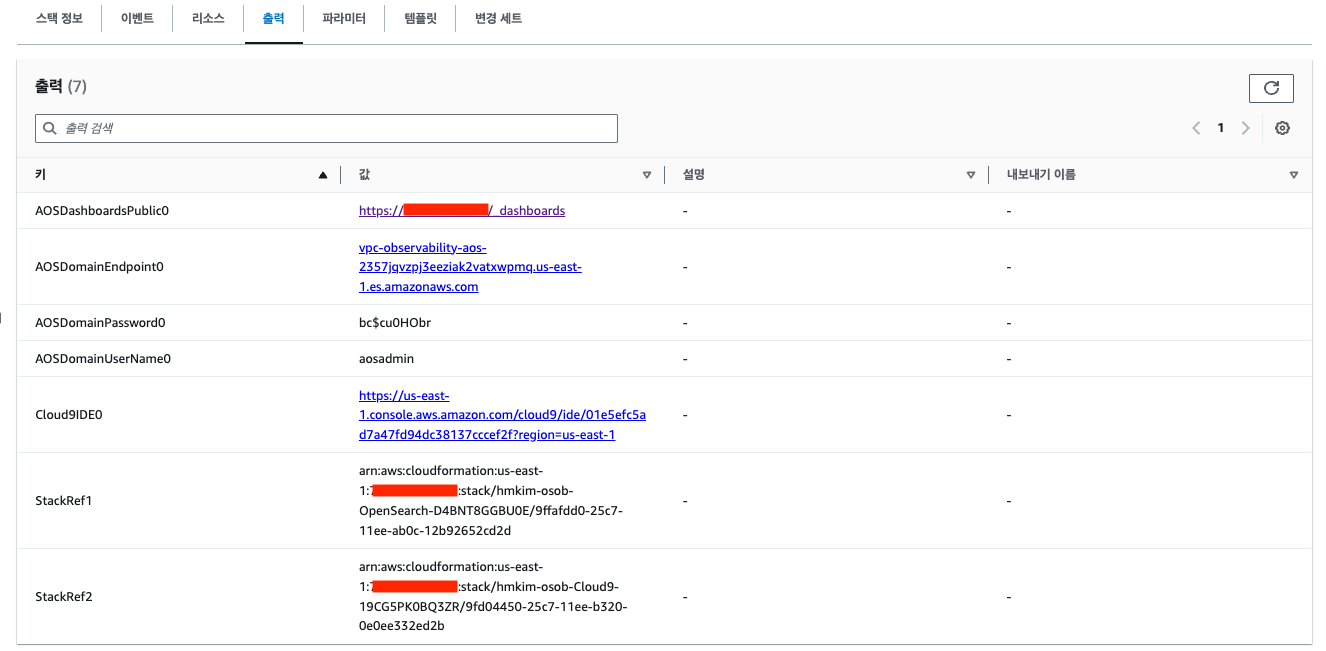Open the 값 column sort dropdown arrow

pos(647,175)
